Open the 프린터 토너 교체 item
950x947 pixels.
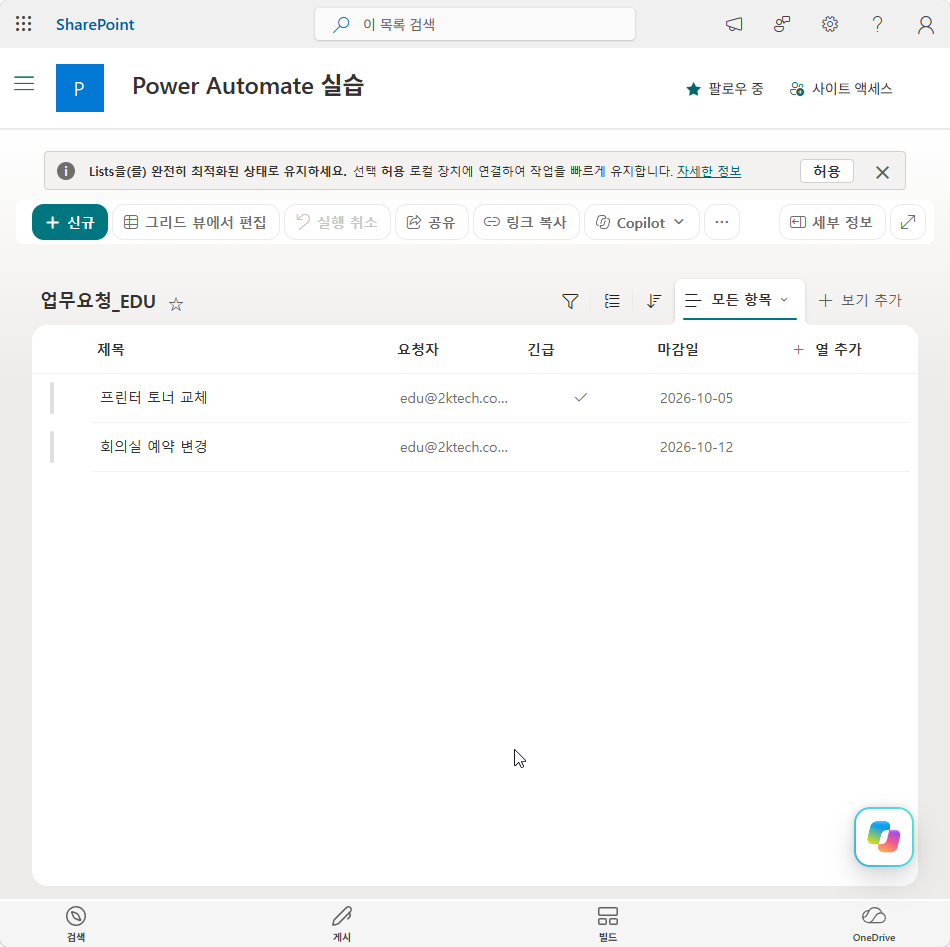click(154, 397)
